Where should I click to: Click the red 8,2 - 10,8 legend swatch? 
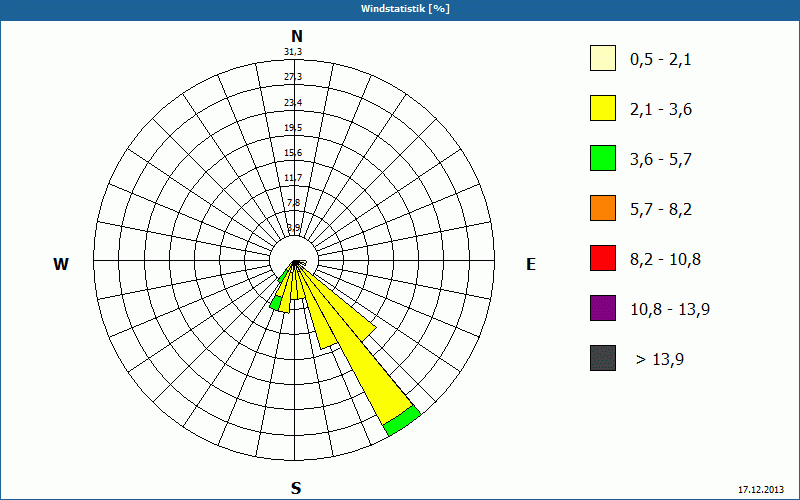tap(603, 258)
